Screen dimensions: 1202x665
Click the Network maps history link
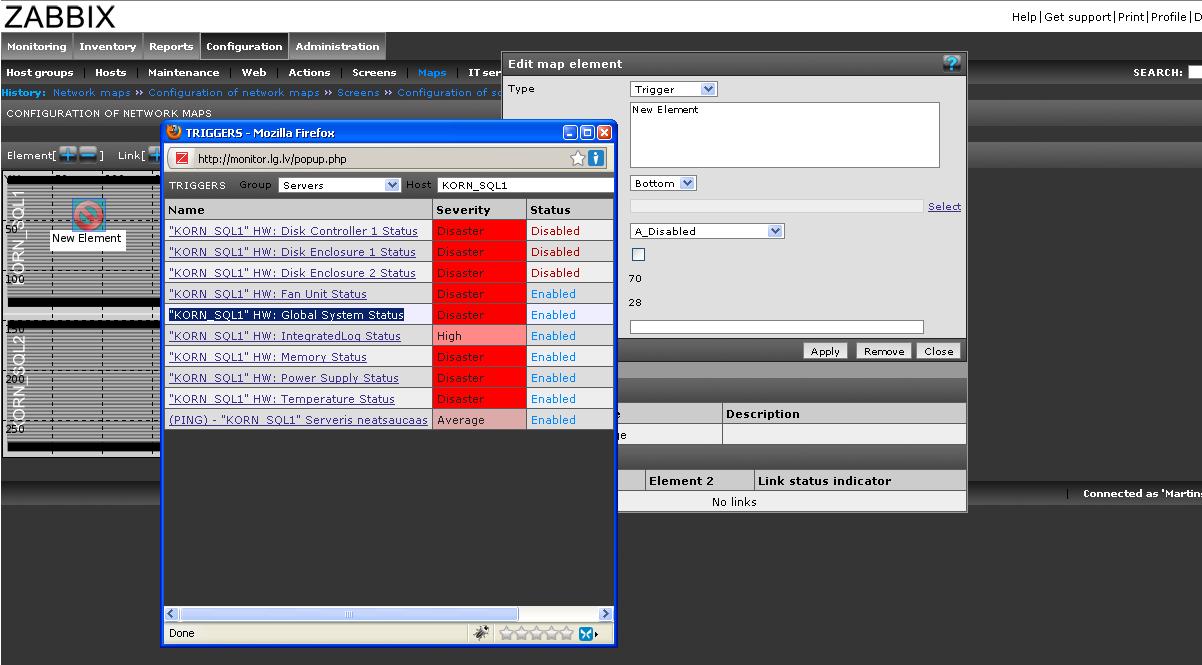tap(92, 92)
